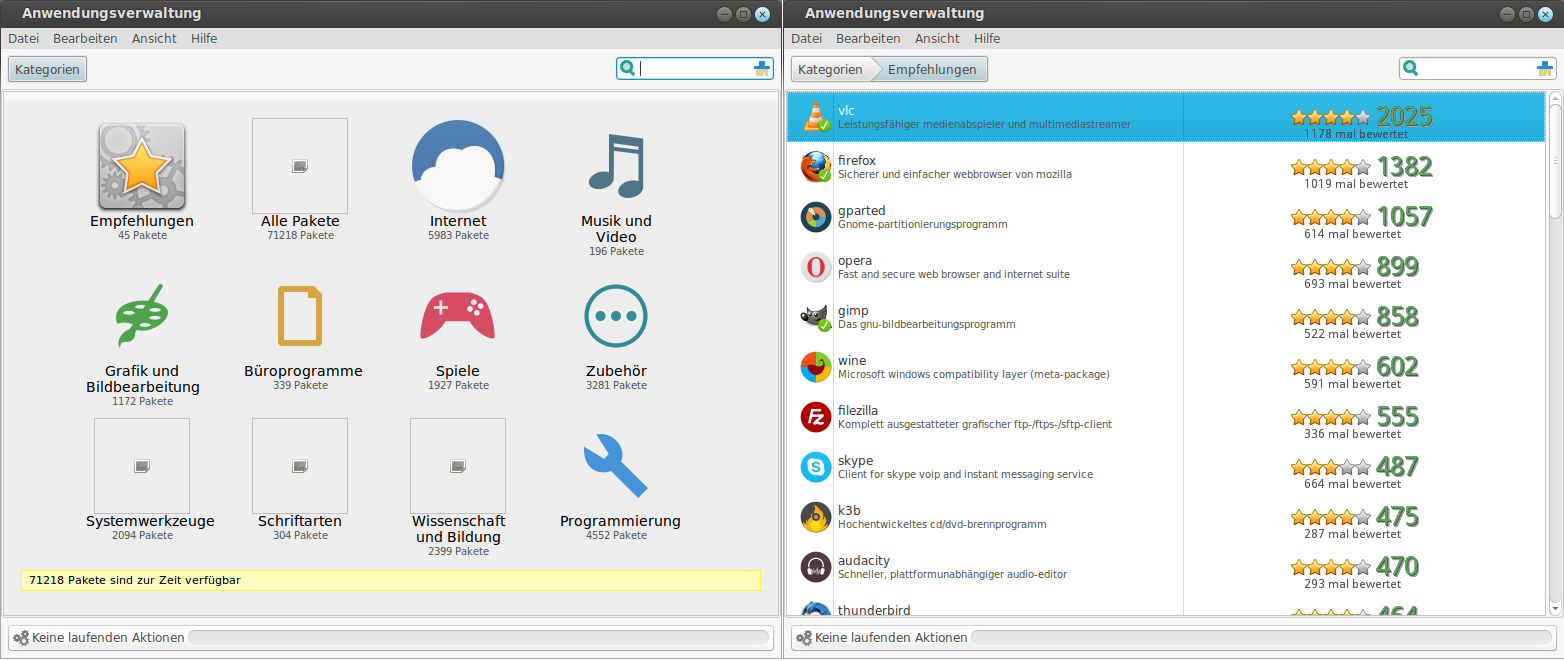Open Datei menu in left window
1564x661 pixels.
[x=23, y=38]
